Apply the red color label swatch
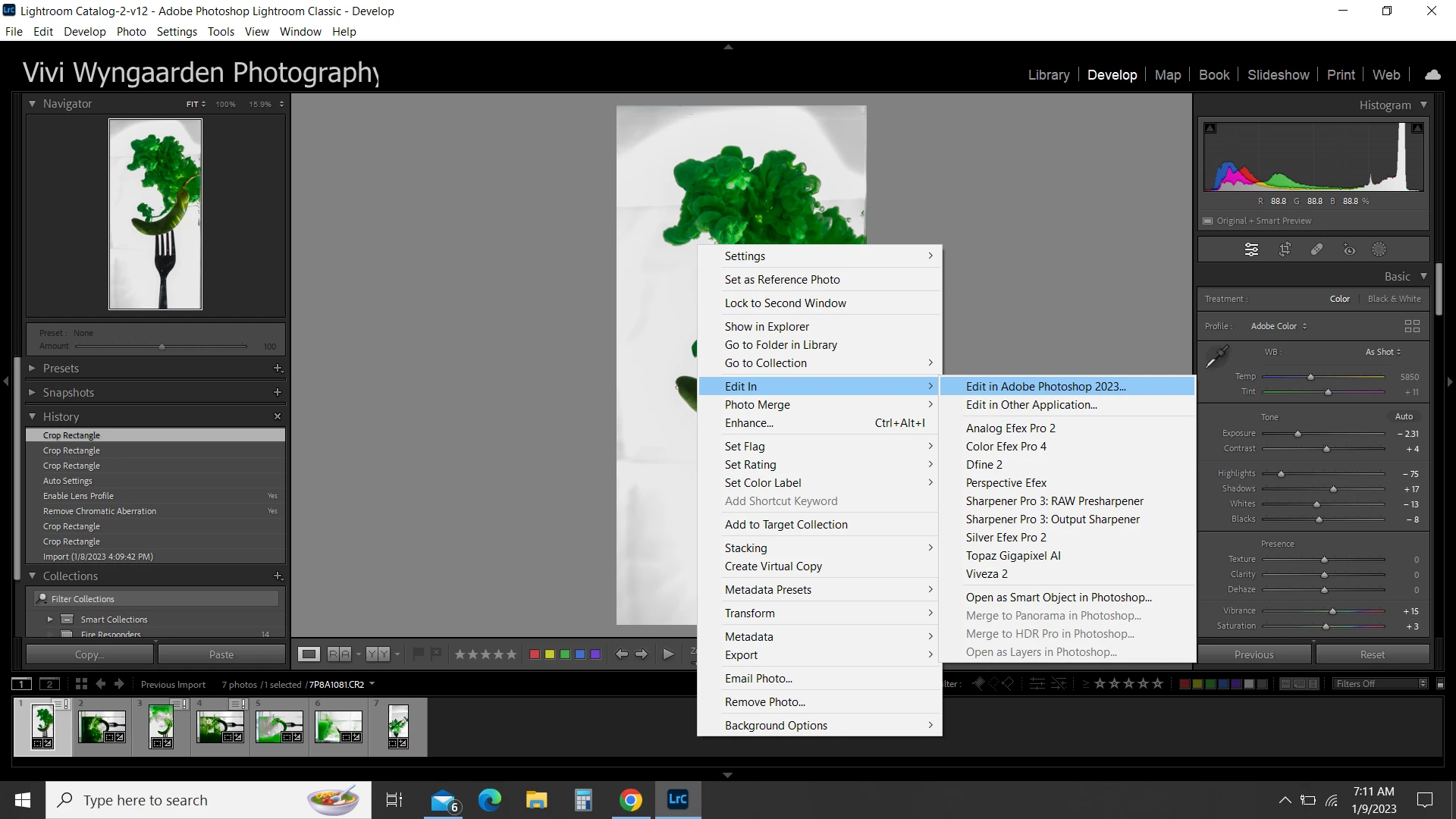The width and height of the screenshot is (1456, 819). coord(535,654)
